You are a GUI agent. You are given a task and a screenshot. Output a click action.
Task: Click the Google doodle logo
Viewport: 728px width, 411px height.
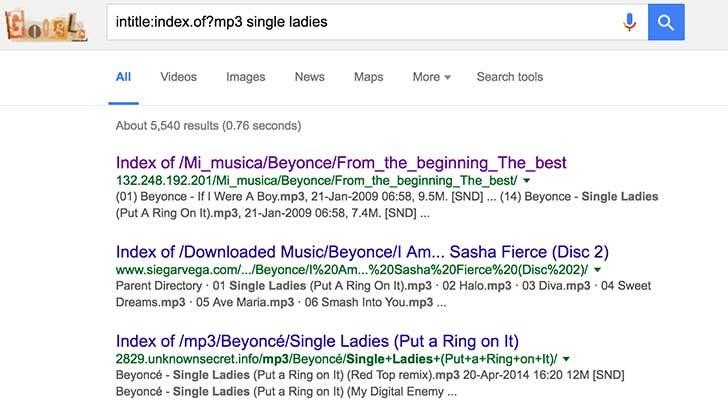(x=46, y=26)
